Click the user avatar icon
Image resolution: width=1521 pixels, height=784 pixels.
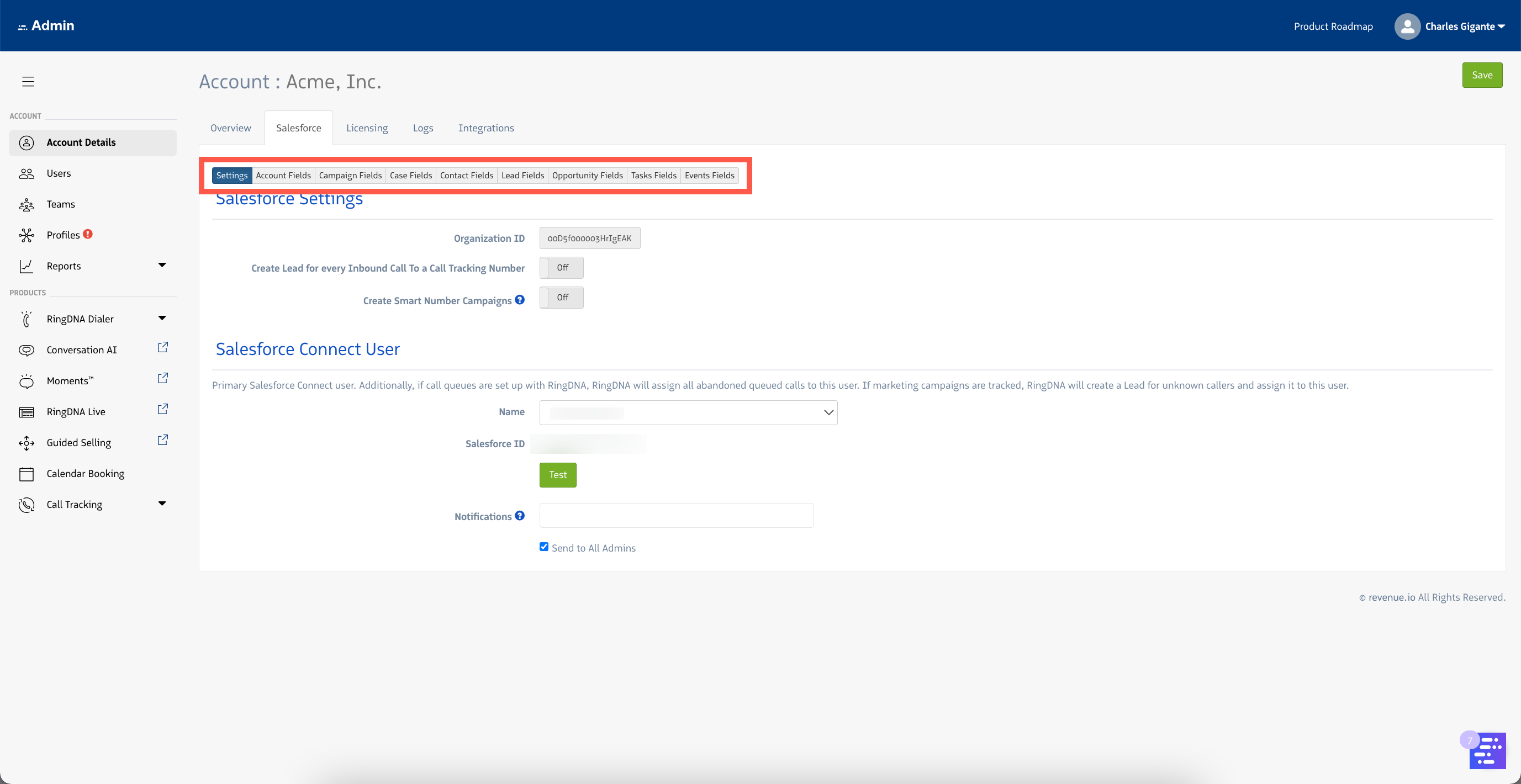point(1407,26)
